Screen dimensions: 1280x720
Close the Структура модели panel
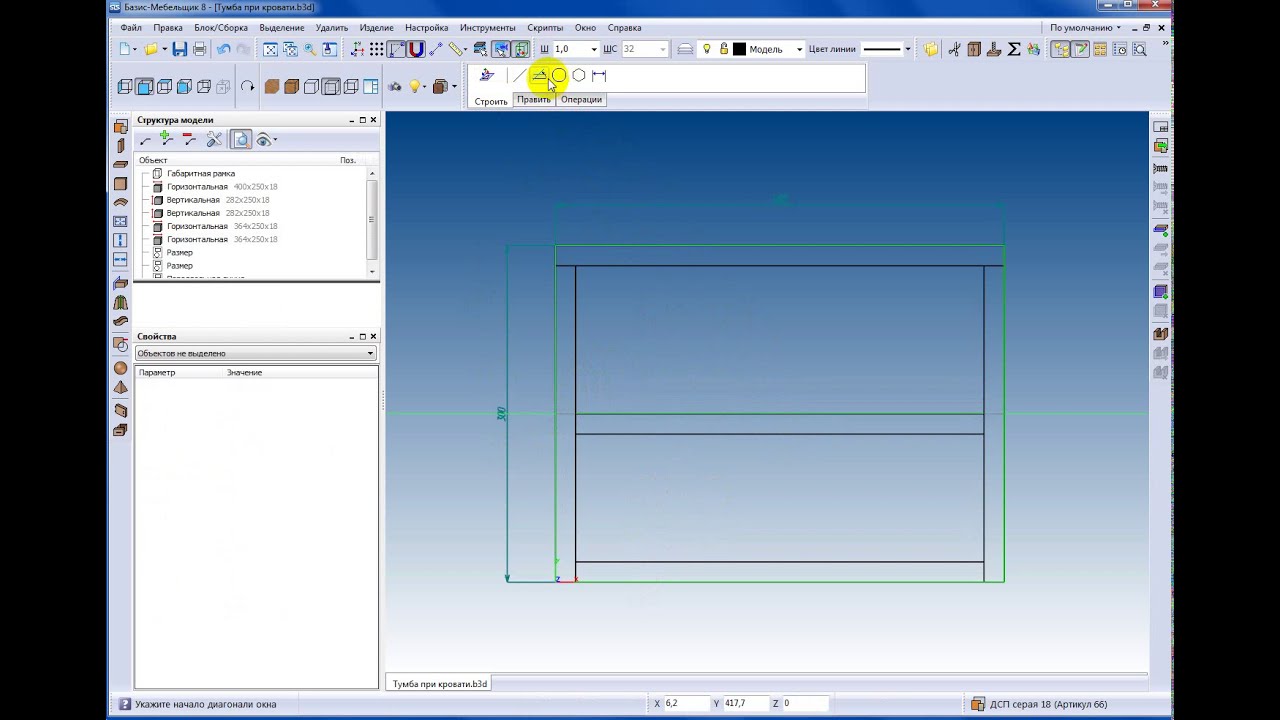[x=374, y=120]
